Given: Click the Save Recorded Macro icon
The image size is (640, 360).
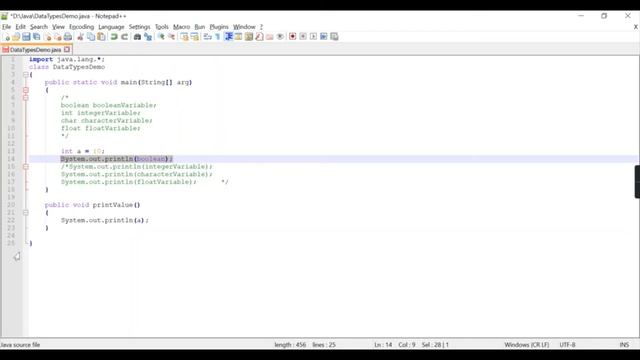Looking at the screenshot, I should point(334,37).
